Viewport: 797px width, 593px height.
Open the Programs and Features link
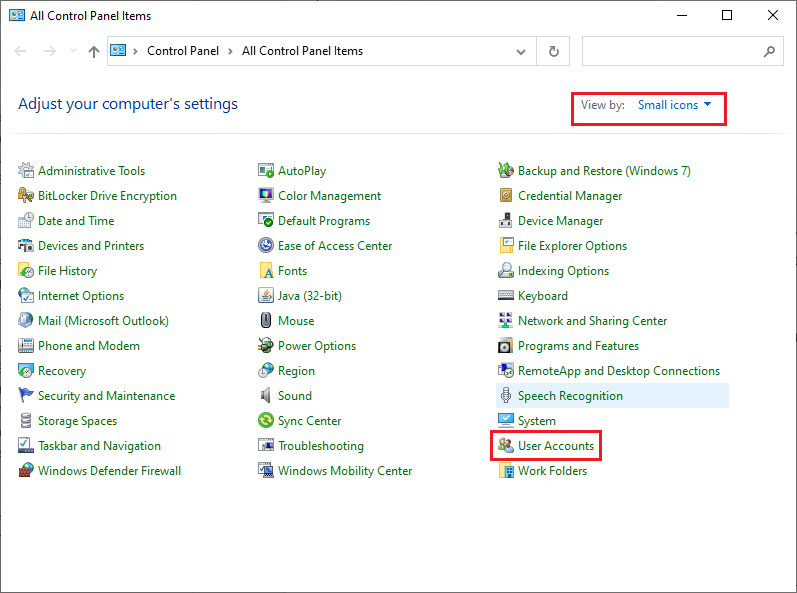pos(578,346)
